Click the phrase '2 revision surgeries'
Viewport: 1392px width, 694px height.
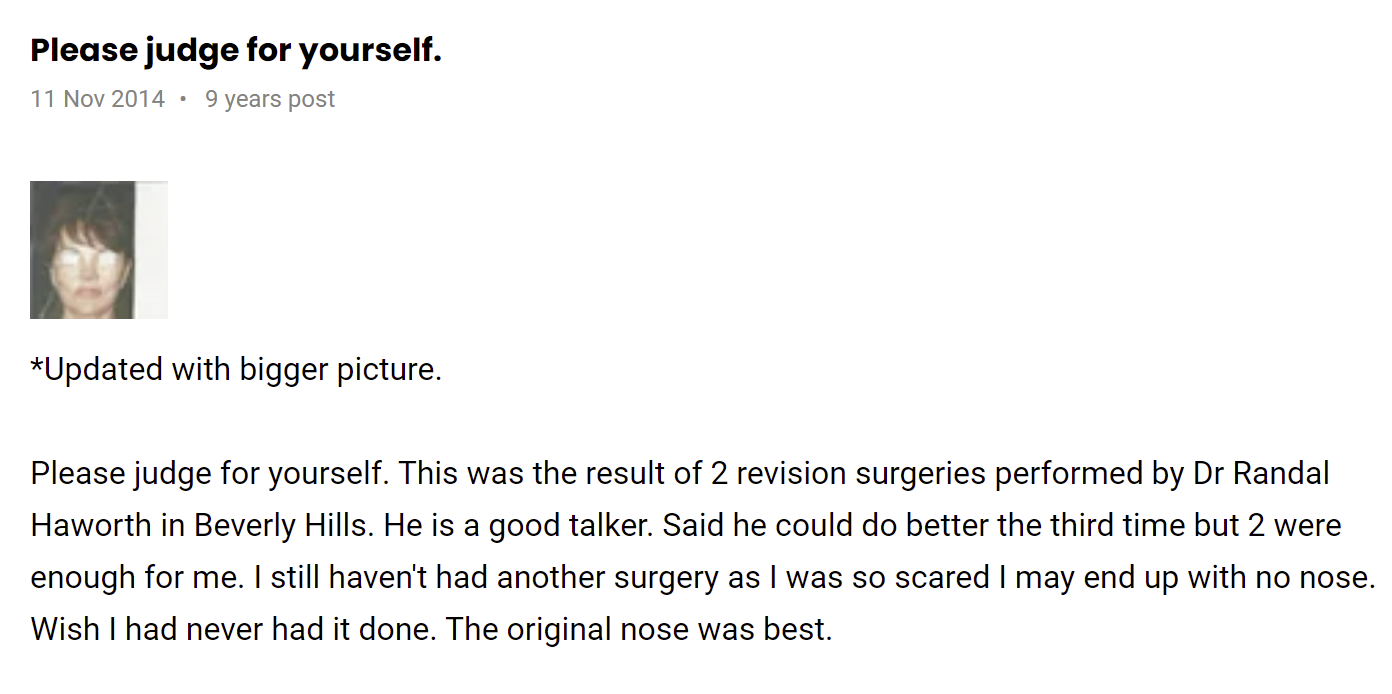click(848, 473)
